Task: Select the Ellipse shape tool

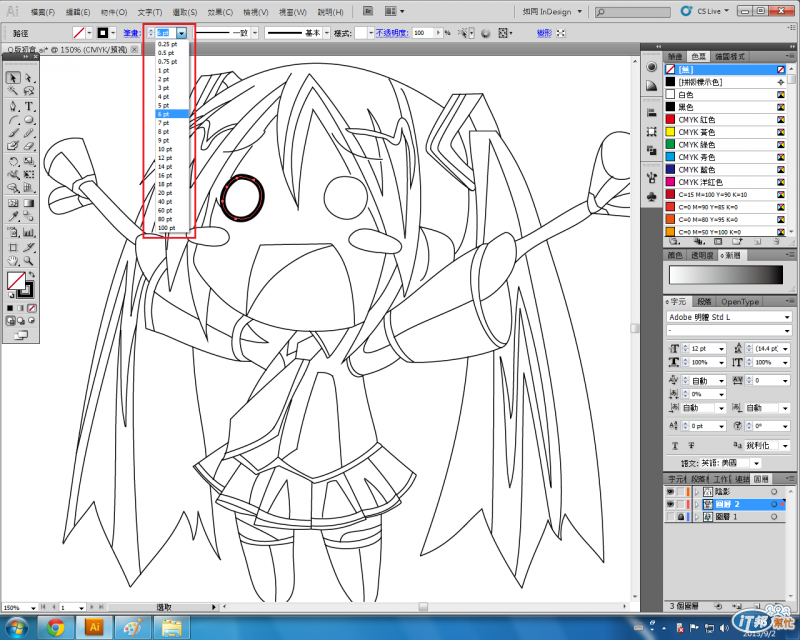Action: coord(29,120)
